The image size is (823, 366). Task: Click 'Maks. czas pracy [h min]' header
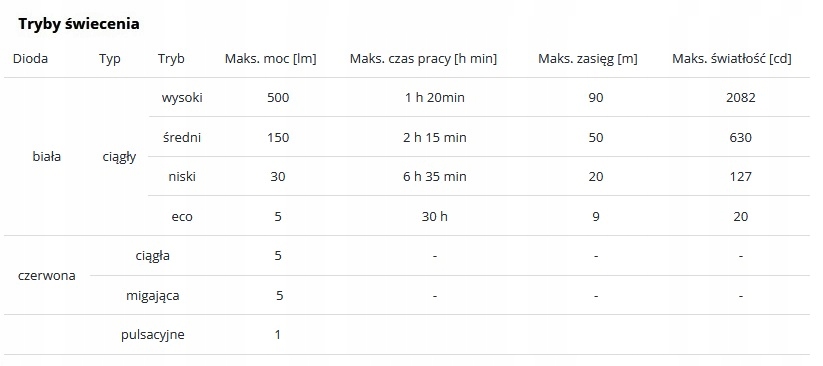point(424,58)
